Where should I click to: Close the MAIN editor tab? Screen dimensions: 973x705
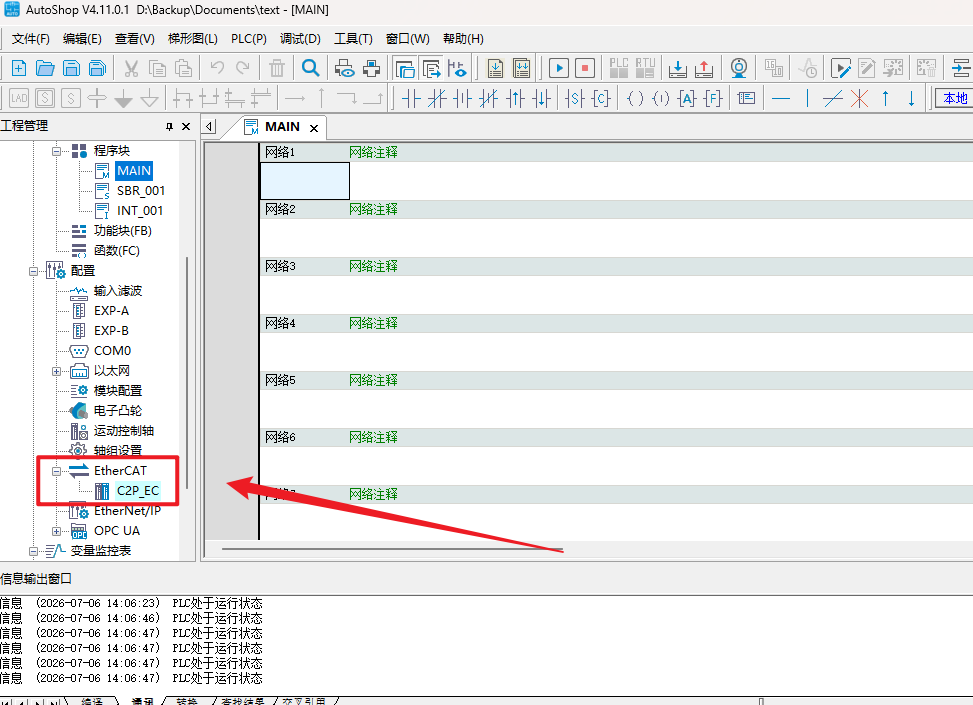314,128
